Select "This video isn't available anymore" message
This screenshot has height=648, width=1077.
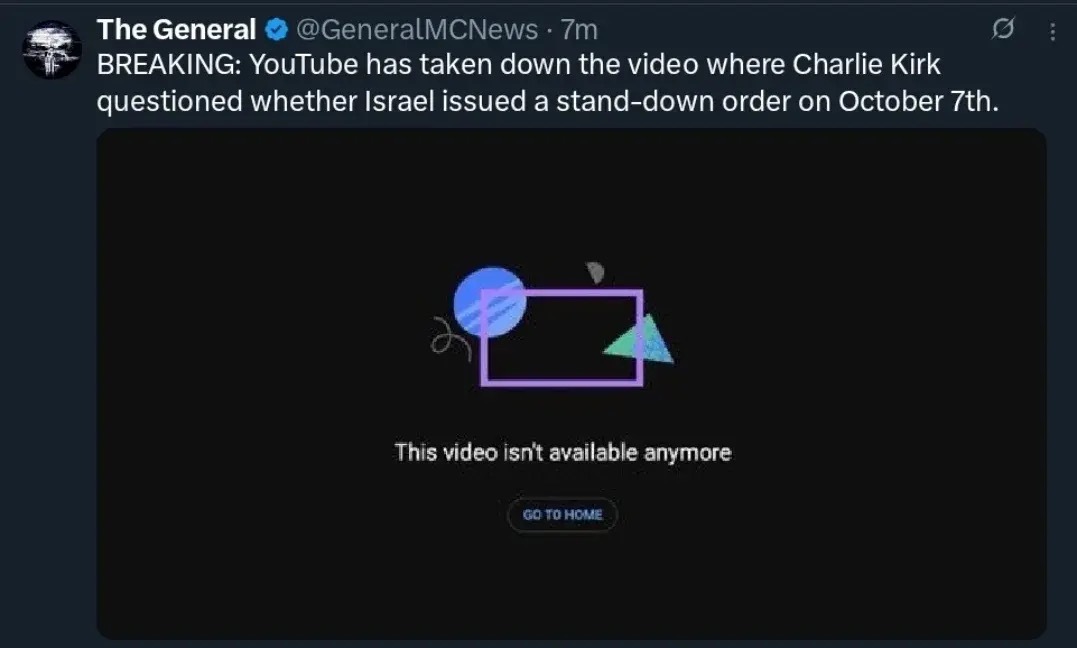click(563, 452)
